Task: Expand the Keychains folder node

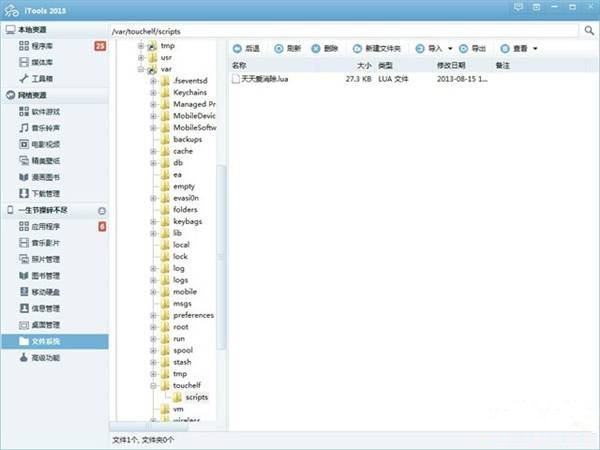Action: [x=153, y=92]
